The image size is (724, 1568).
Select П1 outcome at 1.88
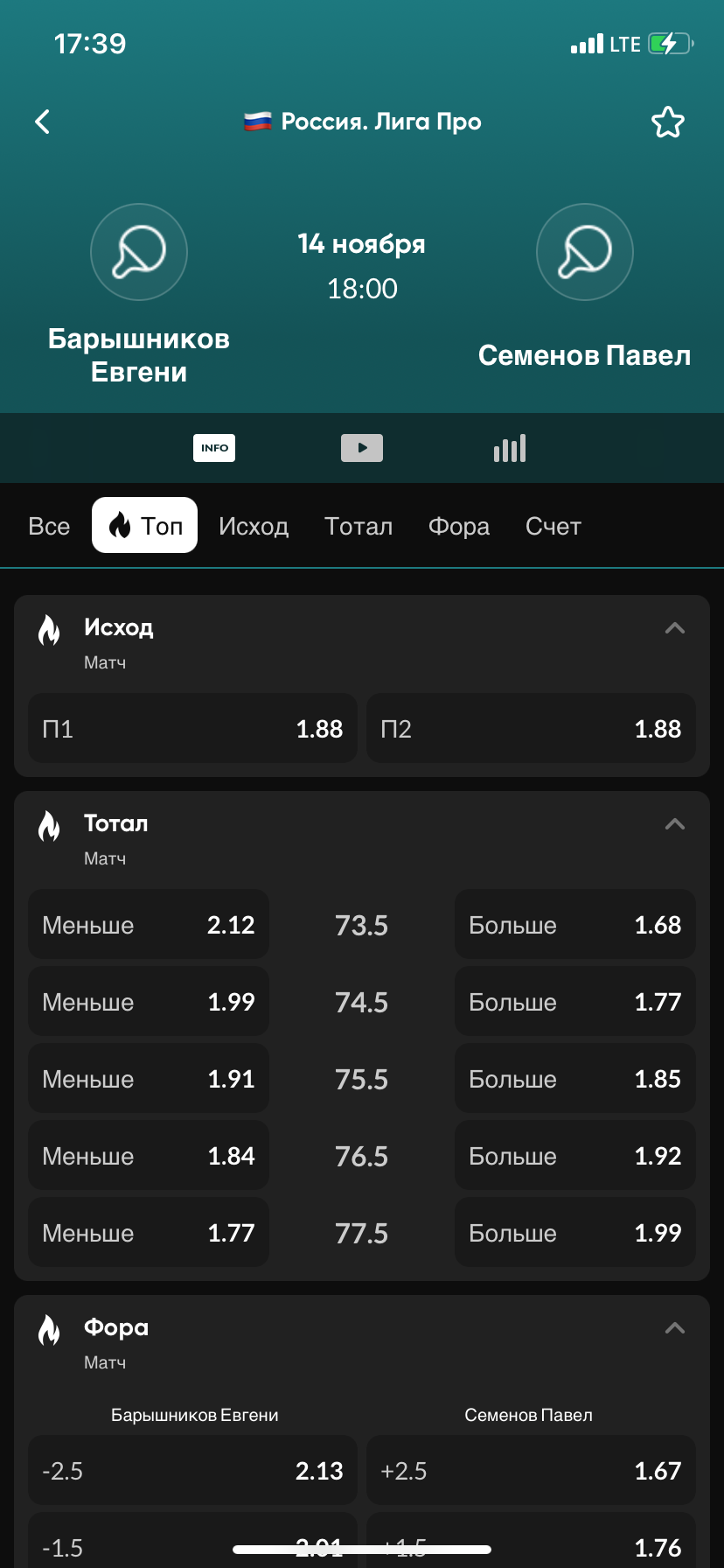[x=192, y=728]
